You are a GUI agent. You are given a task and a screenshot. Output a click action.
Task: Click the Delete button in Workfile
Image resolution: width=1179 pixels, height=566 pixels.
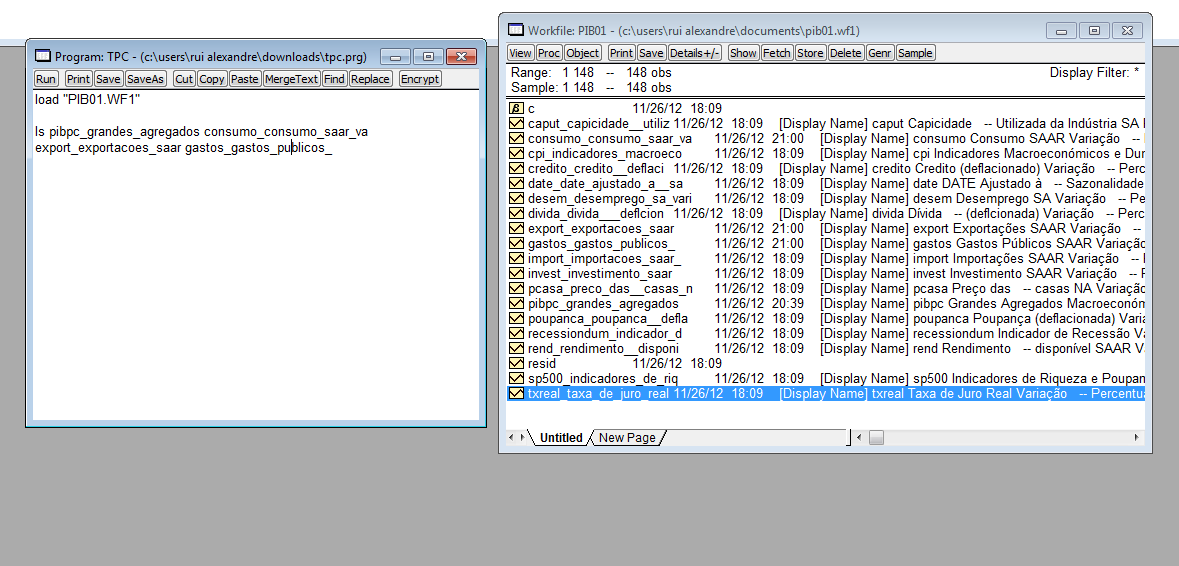point(846,53)
